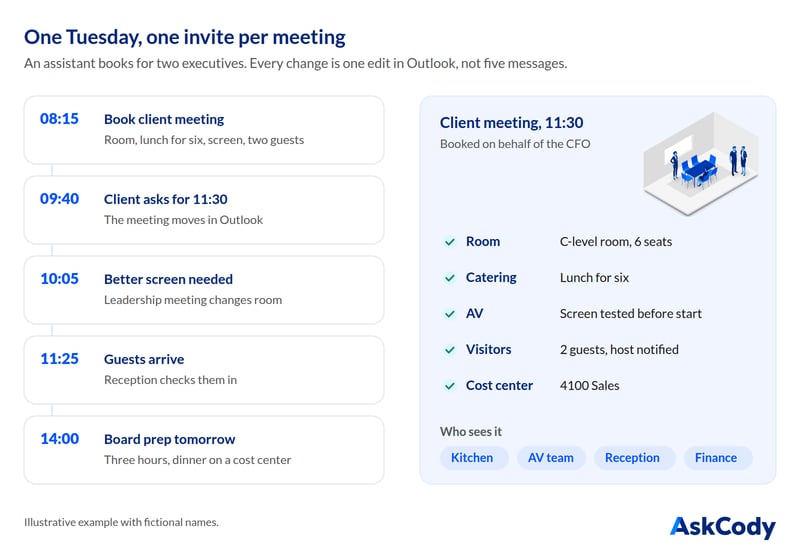Click the 09:40 time label
Screen dimensions: 800x560
pyautogui.click(x=60, y=199)
